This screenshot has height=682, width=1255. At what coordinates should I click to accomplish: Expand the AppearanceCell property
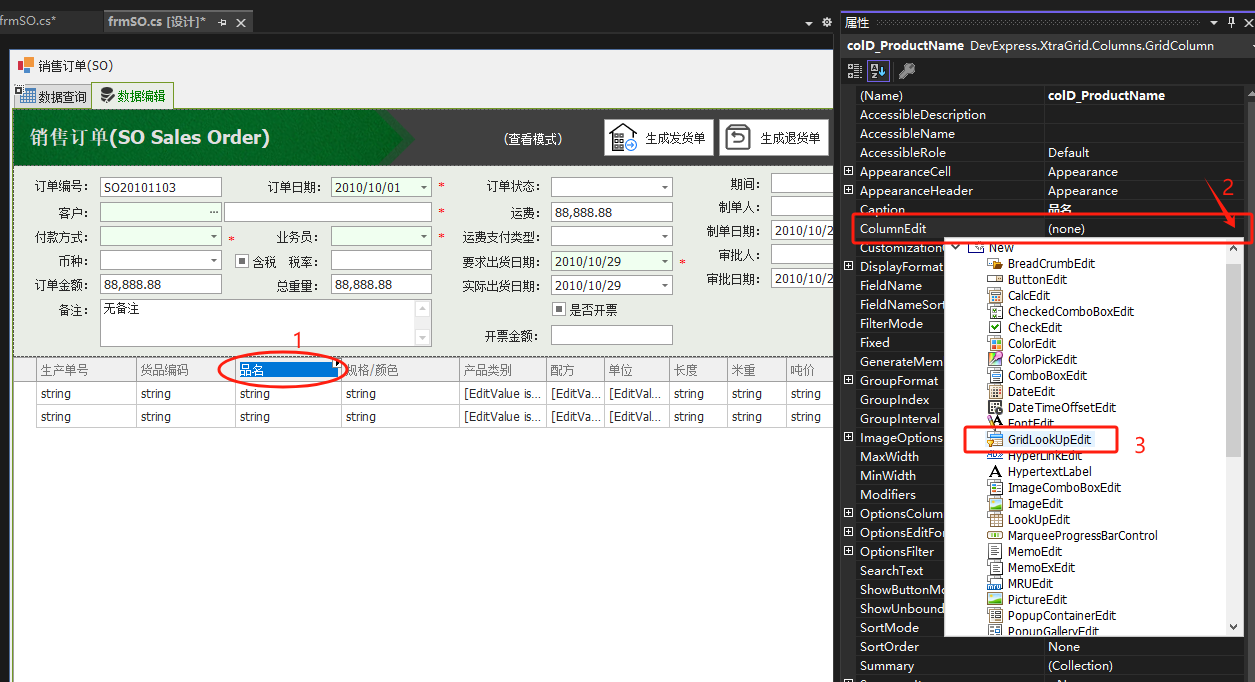click(849, 171)
